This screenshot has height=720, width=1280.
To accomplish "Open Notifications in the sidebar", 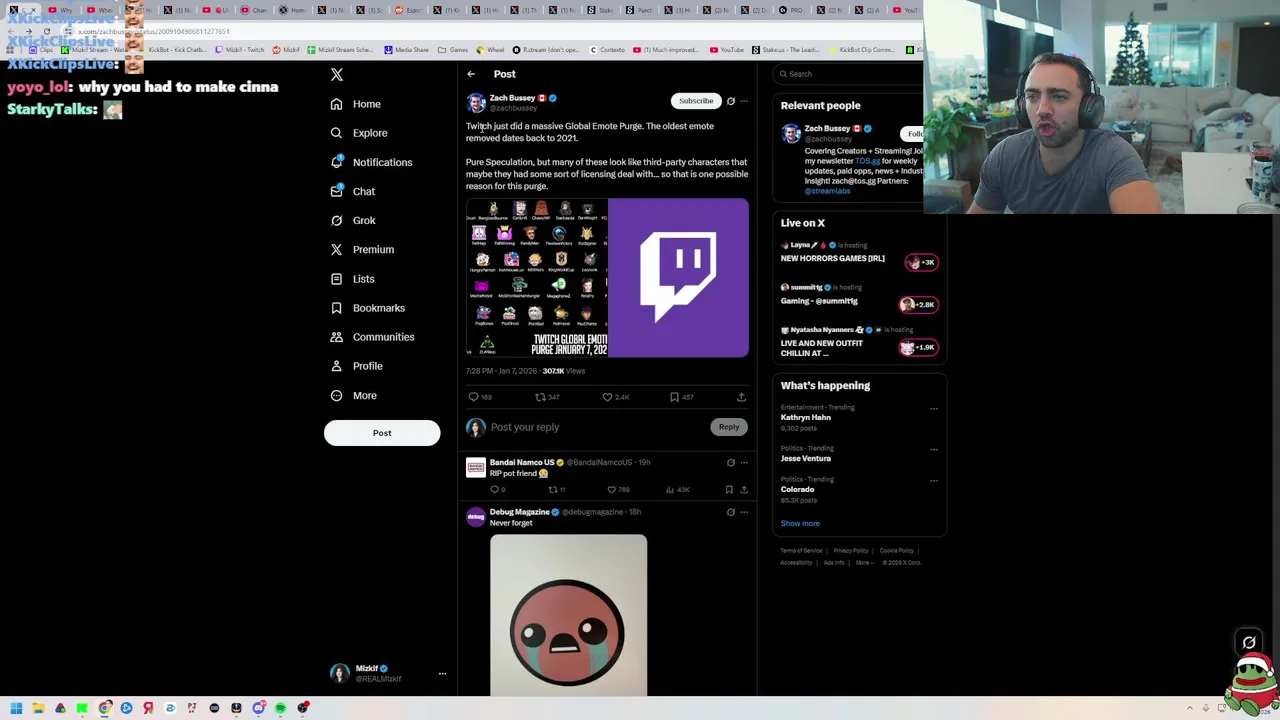I will click(x=371, y=162).
